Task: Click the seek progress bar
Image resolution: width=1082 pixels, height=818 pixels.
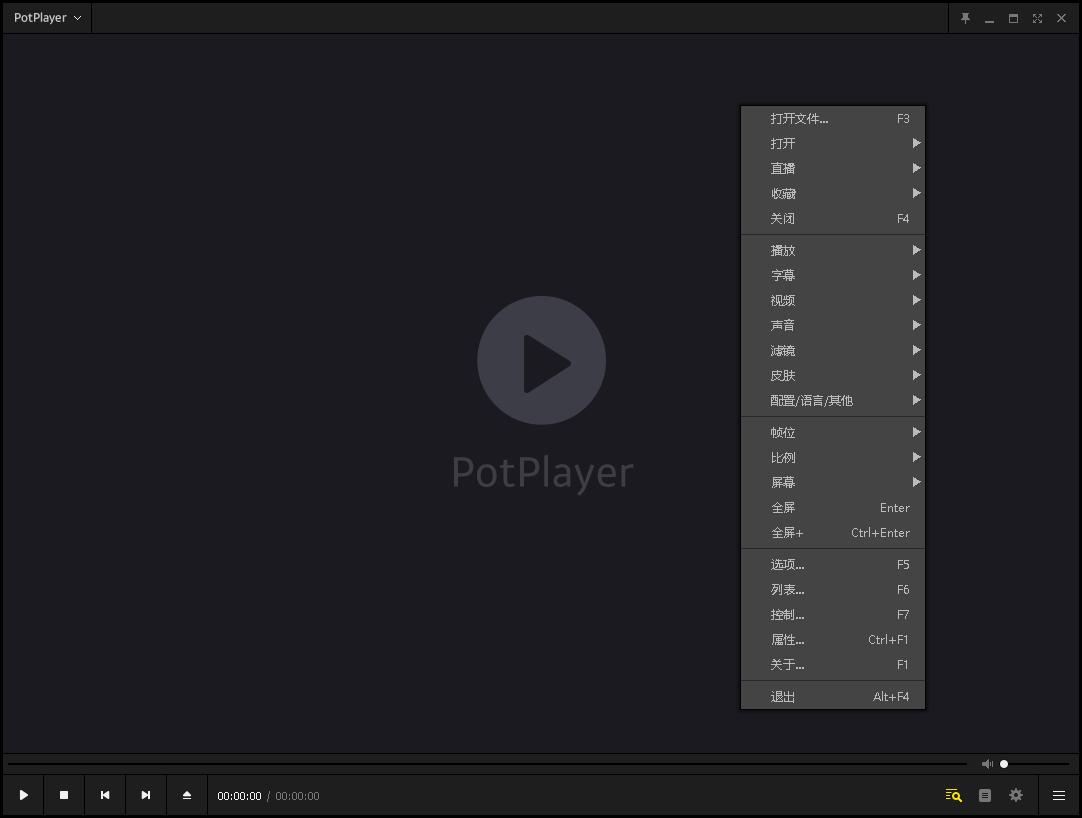Action: pyautogui.click(x=486, y=763)
